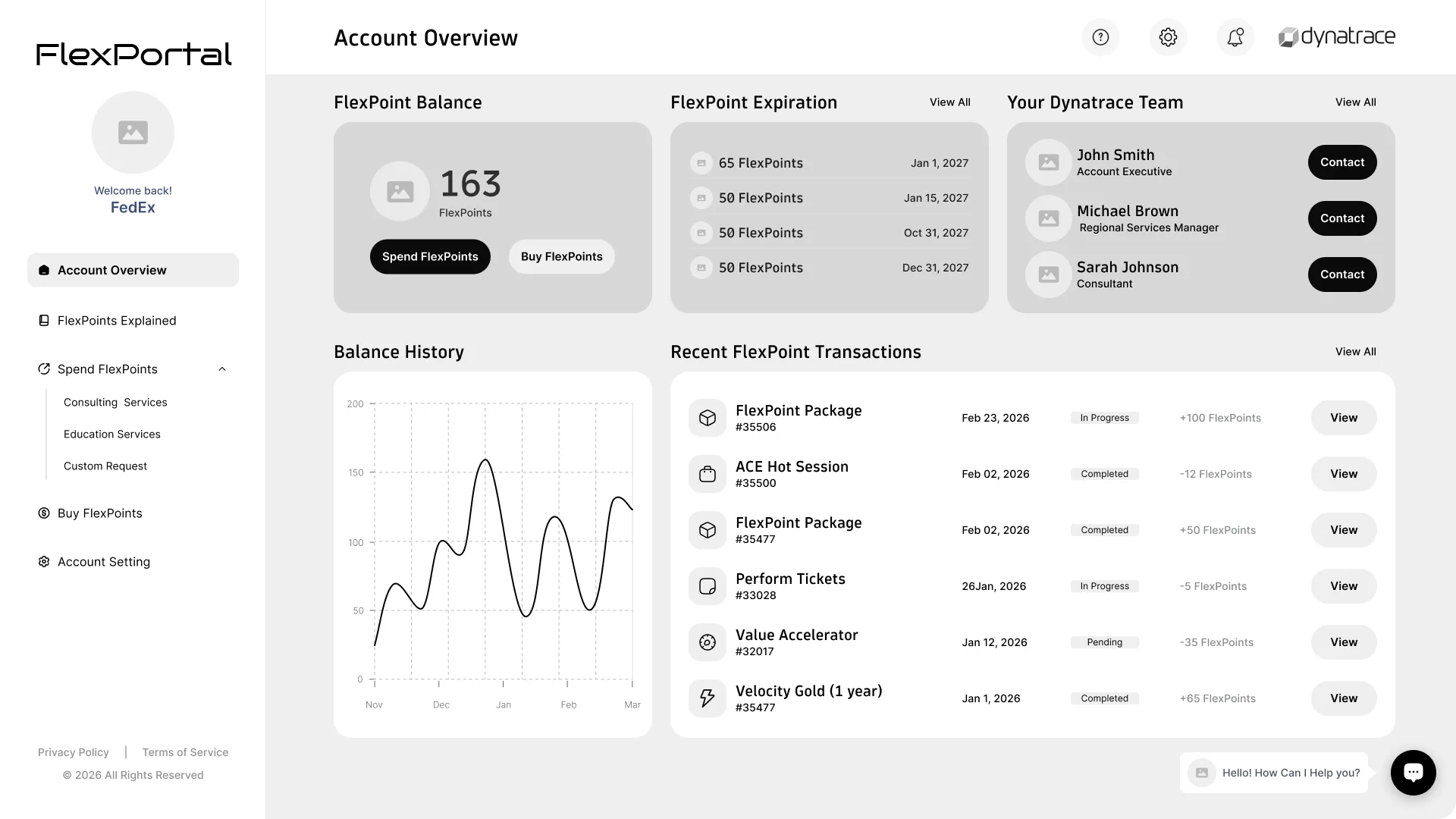Open the notifications bell icon
Viewport: 1456px width, 819px height.
[x=1235, y=37]
